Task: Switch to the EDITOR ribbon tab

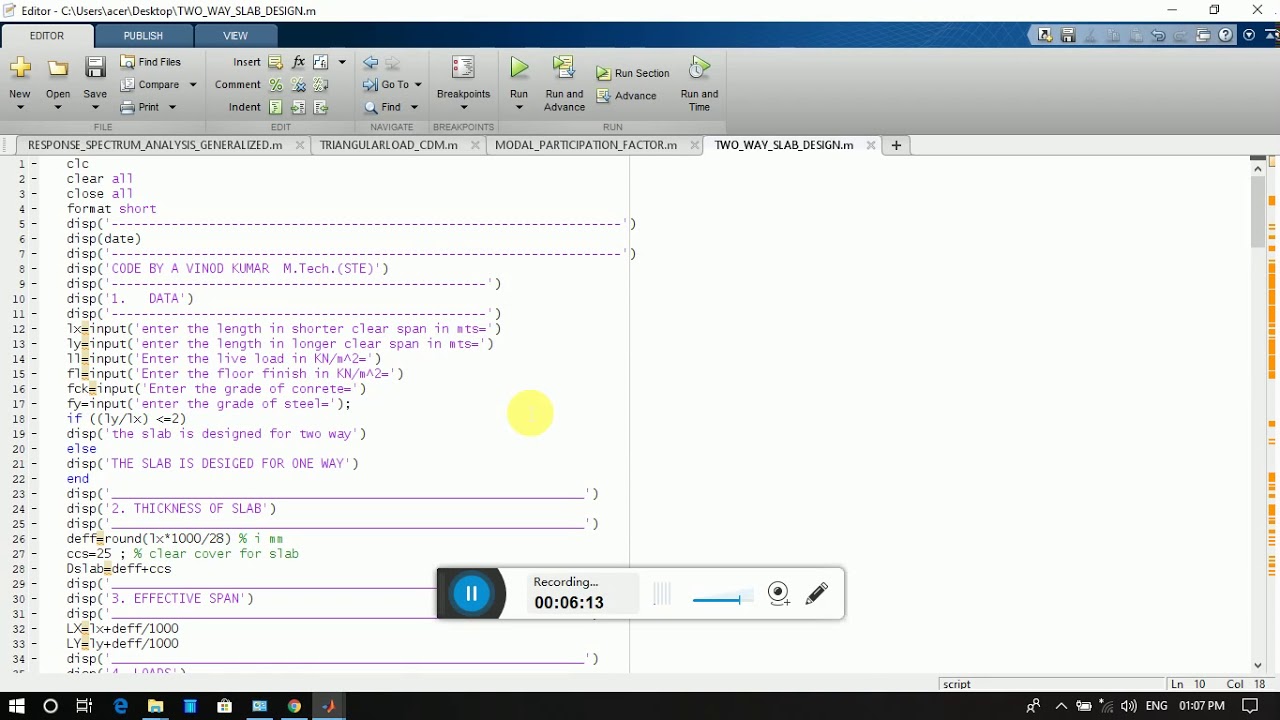Action: (x=47, y=36)
